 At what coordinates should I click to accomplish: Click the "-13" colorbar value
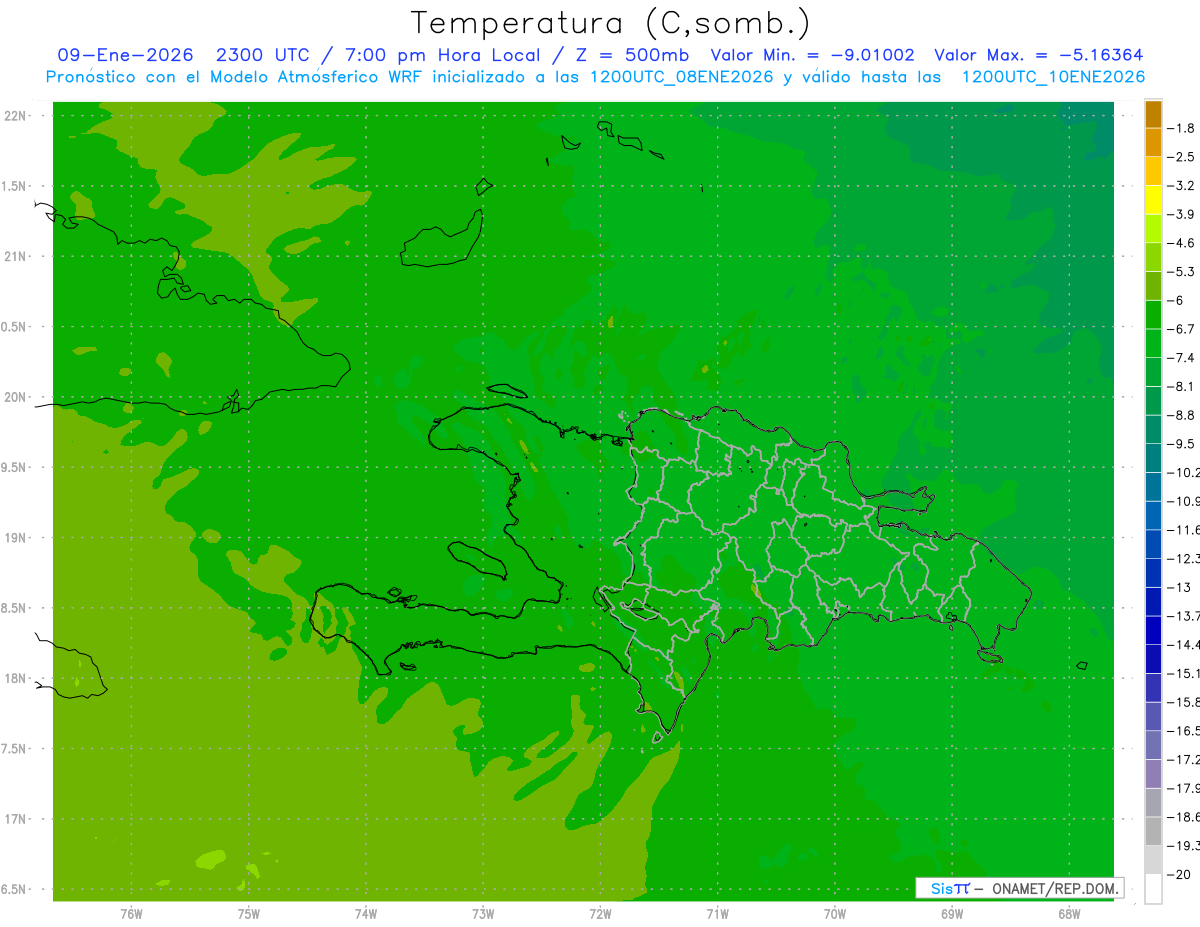1179,587
